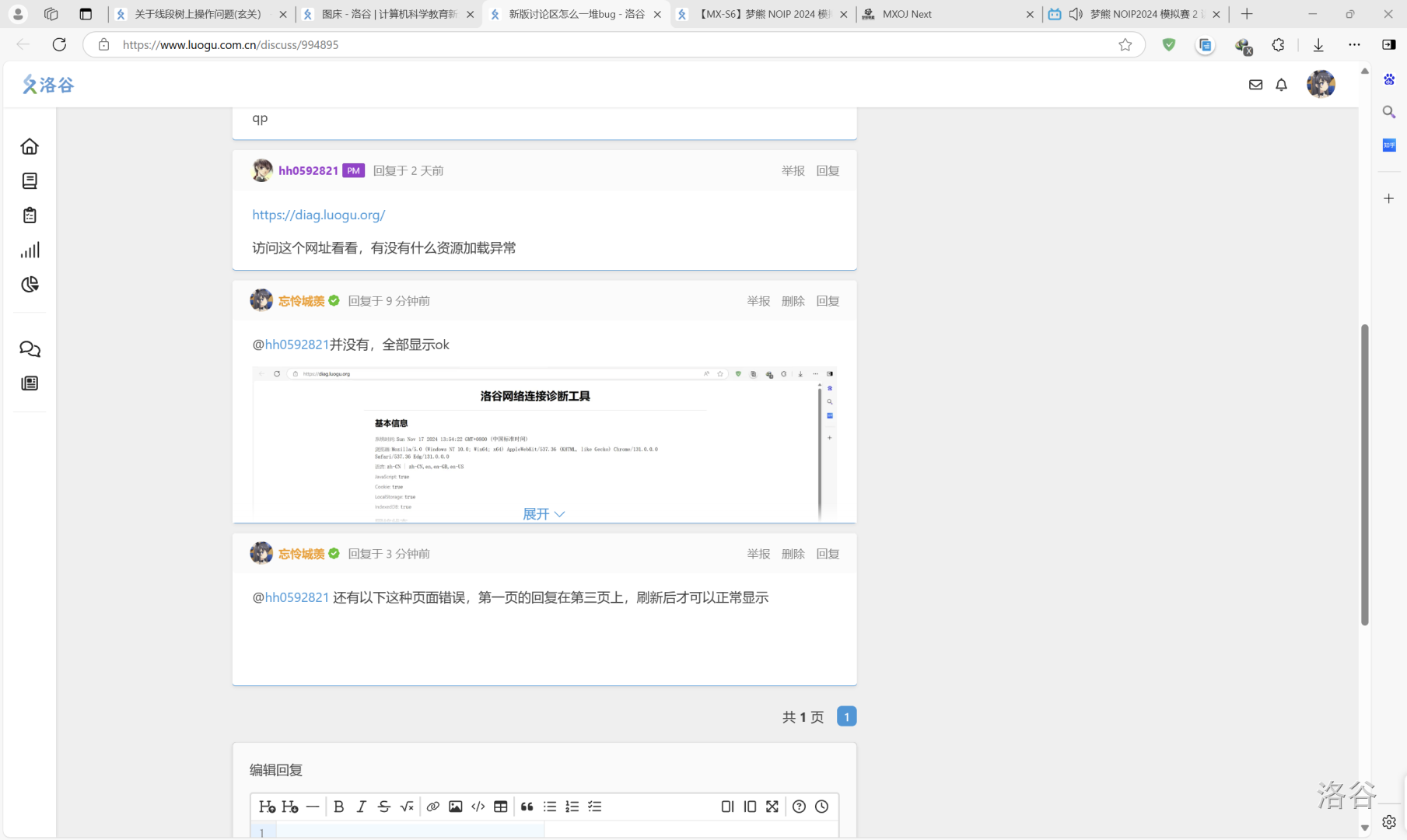Toggle fullscreen mode of the editor
Screen dimensions: 1407x840
[772, 807]
